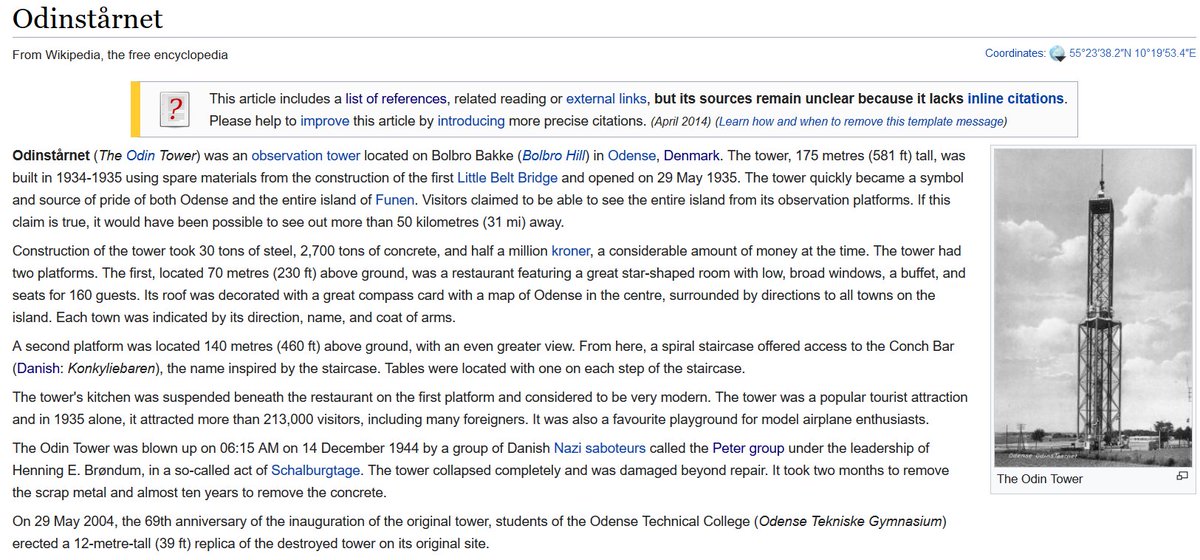Click the bold 'Odinstårnet' in first paragraph
This screenshot has height=560, width=1200.
(50, 156)
